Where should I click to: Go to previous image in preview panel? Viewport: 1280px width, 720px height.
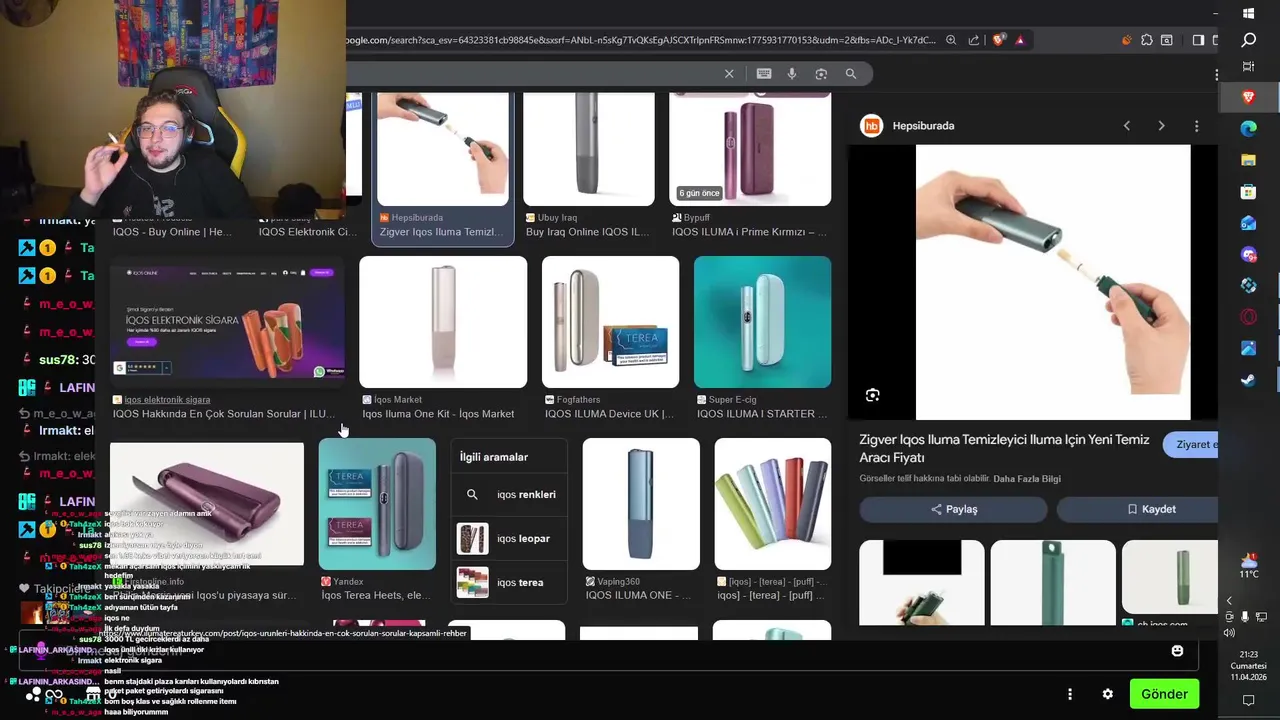coord(1127,126)
